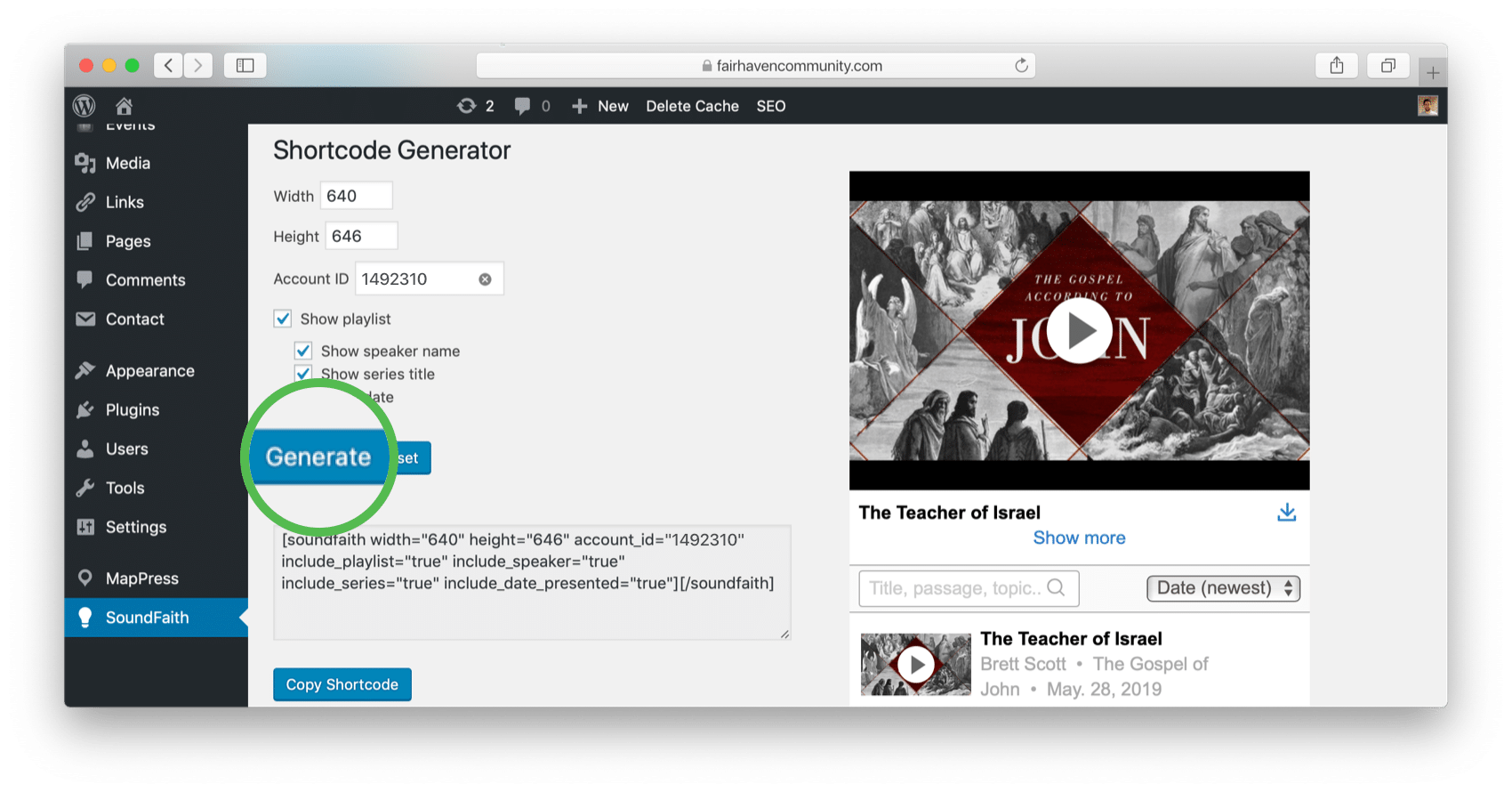The width and height of the screenshot is (1512, 792).
Task: Click the Generate button
Action: click(x=318, y=457)
